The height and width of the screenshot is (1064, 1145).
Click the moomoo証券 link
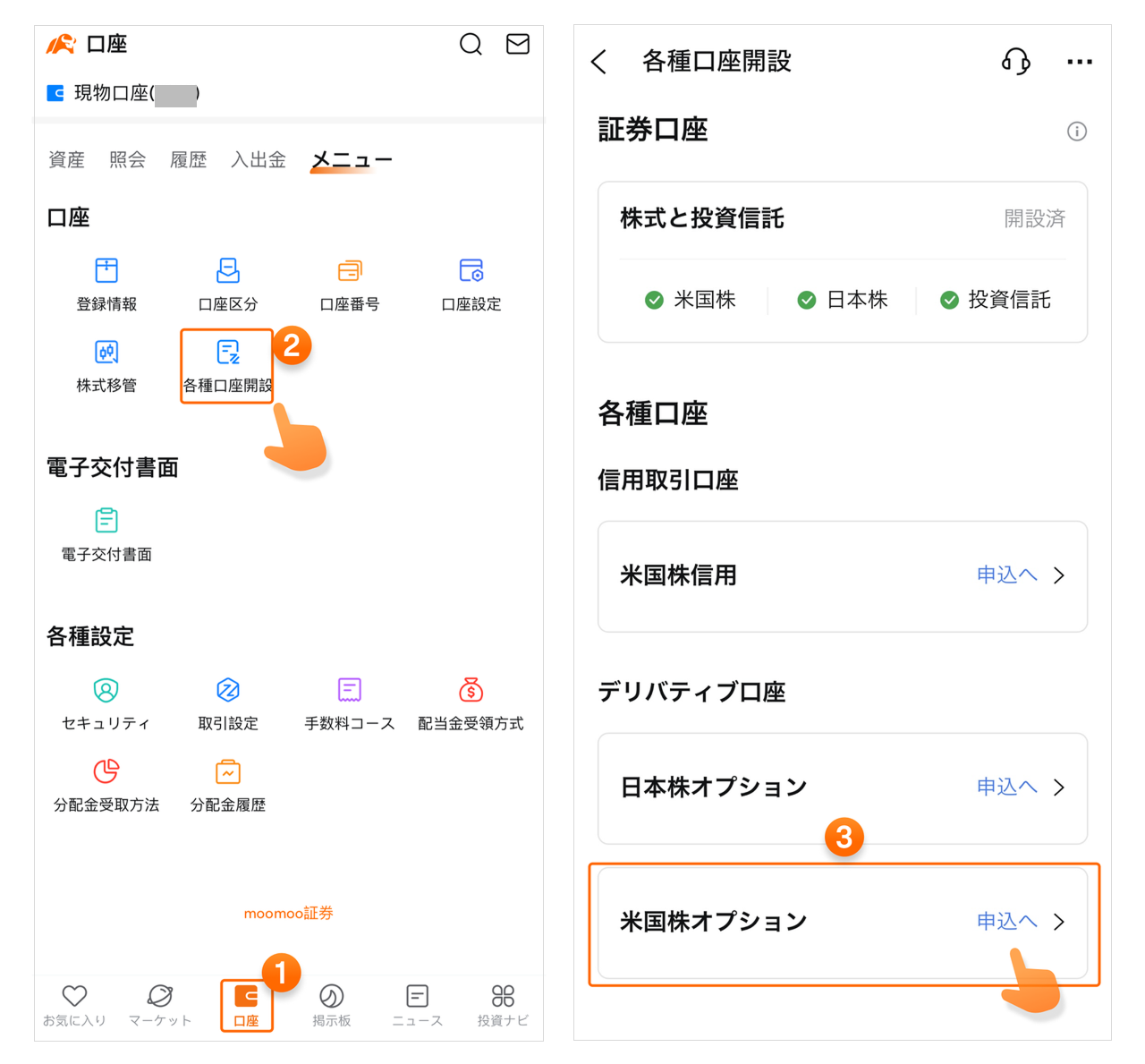[288, 913]
